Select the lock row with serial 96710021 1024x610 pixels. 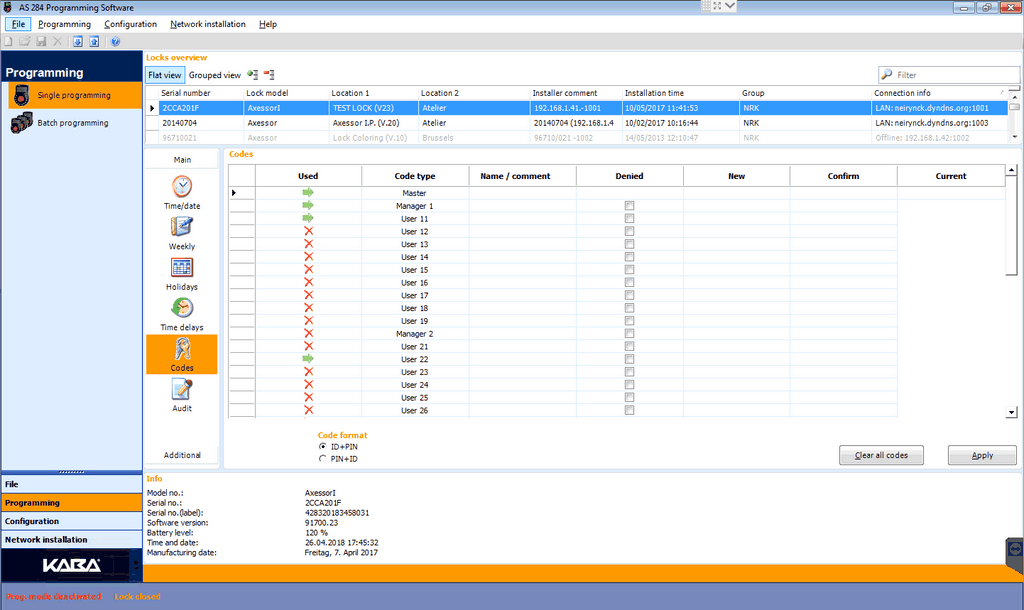(576, 138)
